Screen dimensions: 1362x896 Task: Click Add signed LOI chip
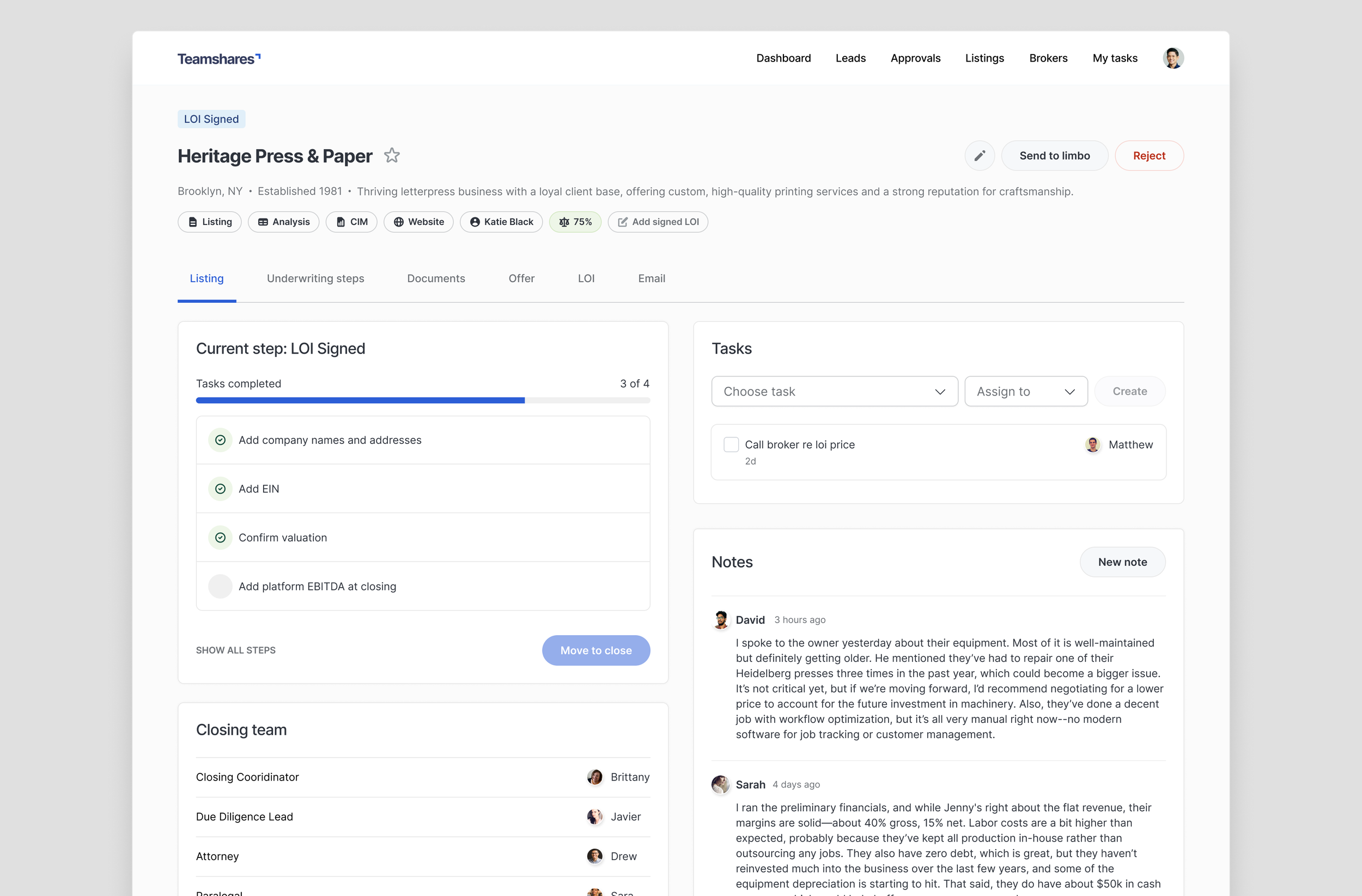pyautogui.click(x=658, y=222)
